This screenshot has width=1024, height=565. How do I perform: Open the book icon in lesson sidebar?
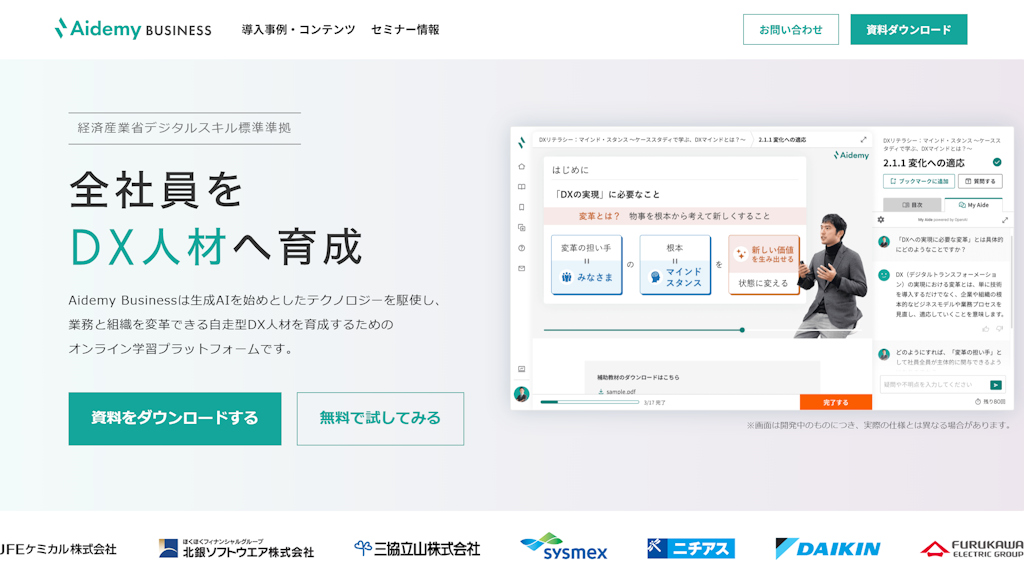pos(521,187)
